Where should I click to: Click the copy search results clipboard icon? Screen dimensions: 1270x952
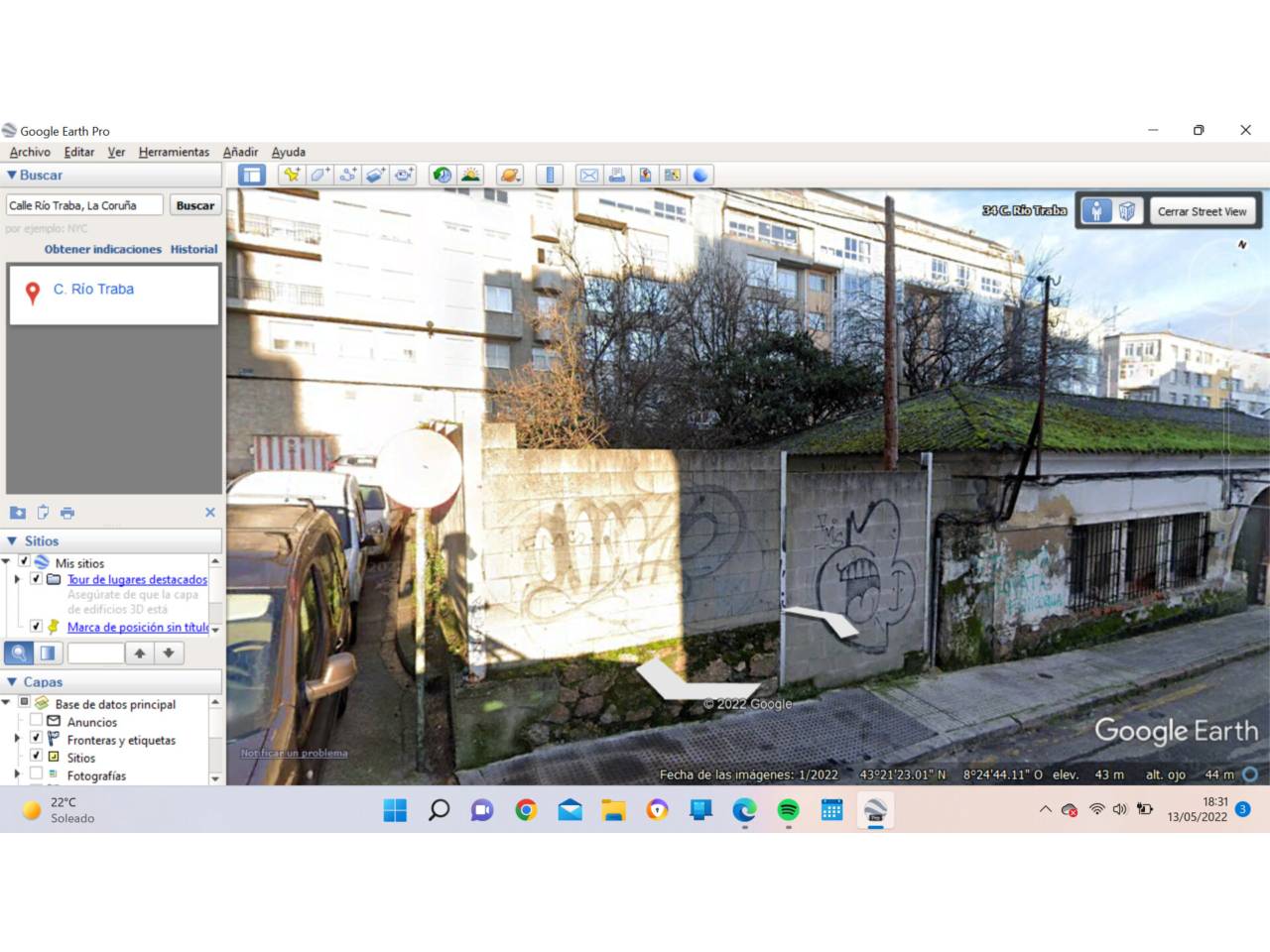[x=43, y=513]
